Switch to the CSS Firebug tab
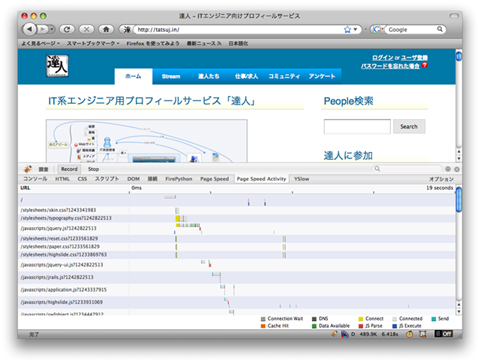The height and width of the screenshot is (363, 480). (x=82, y=179)
